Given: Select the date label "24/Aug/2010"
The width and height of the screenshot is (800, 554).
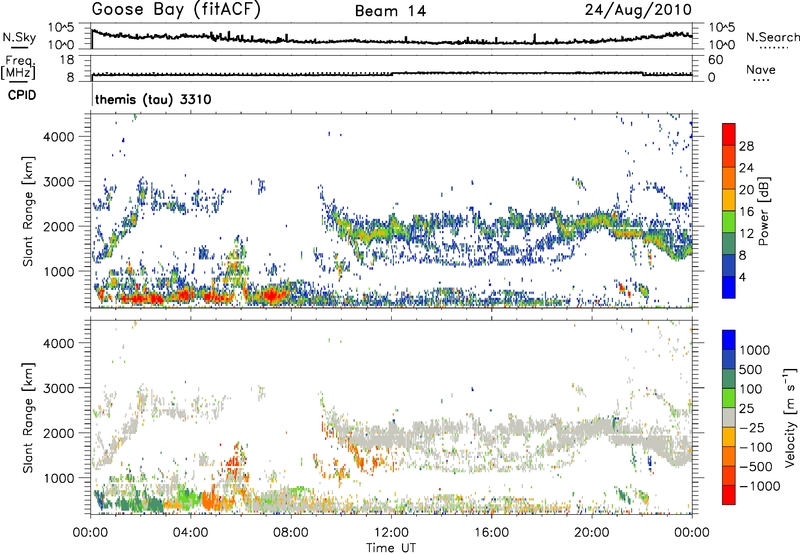Looking at the screenshot, I should [x=638, y=10].
